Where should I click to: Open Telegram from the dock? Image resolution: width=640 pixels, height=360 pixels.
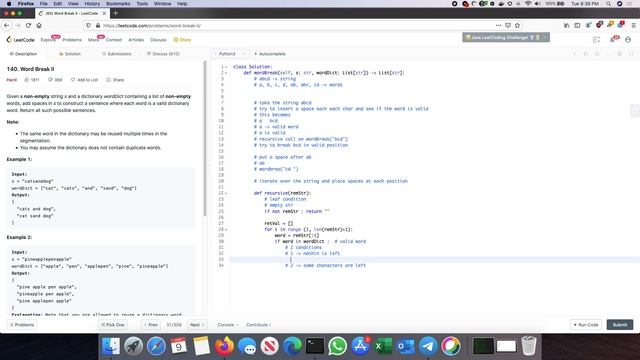coord(428,346)
